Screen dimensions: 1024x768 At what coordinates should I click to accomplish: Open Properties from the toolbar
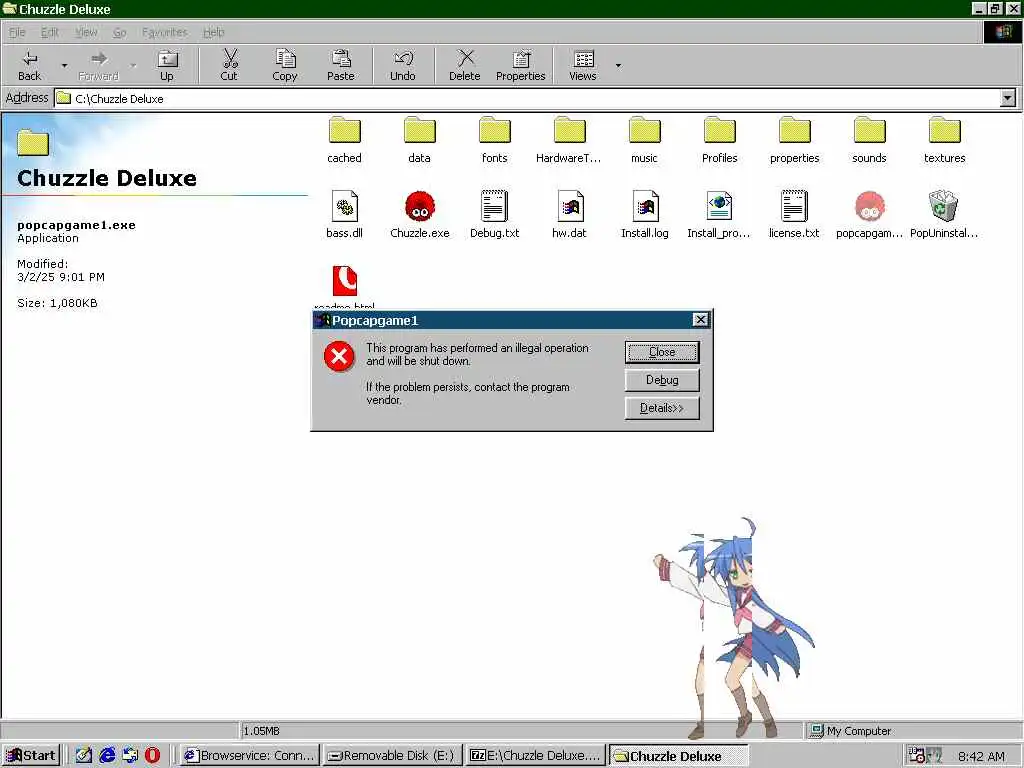click(520, 65)
